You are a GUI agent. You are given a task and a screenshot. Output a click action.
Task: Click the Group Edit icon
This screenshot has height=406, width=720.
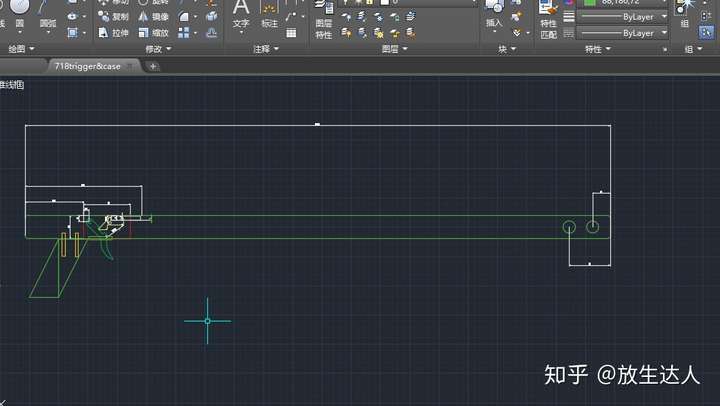click(706, 17)
